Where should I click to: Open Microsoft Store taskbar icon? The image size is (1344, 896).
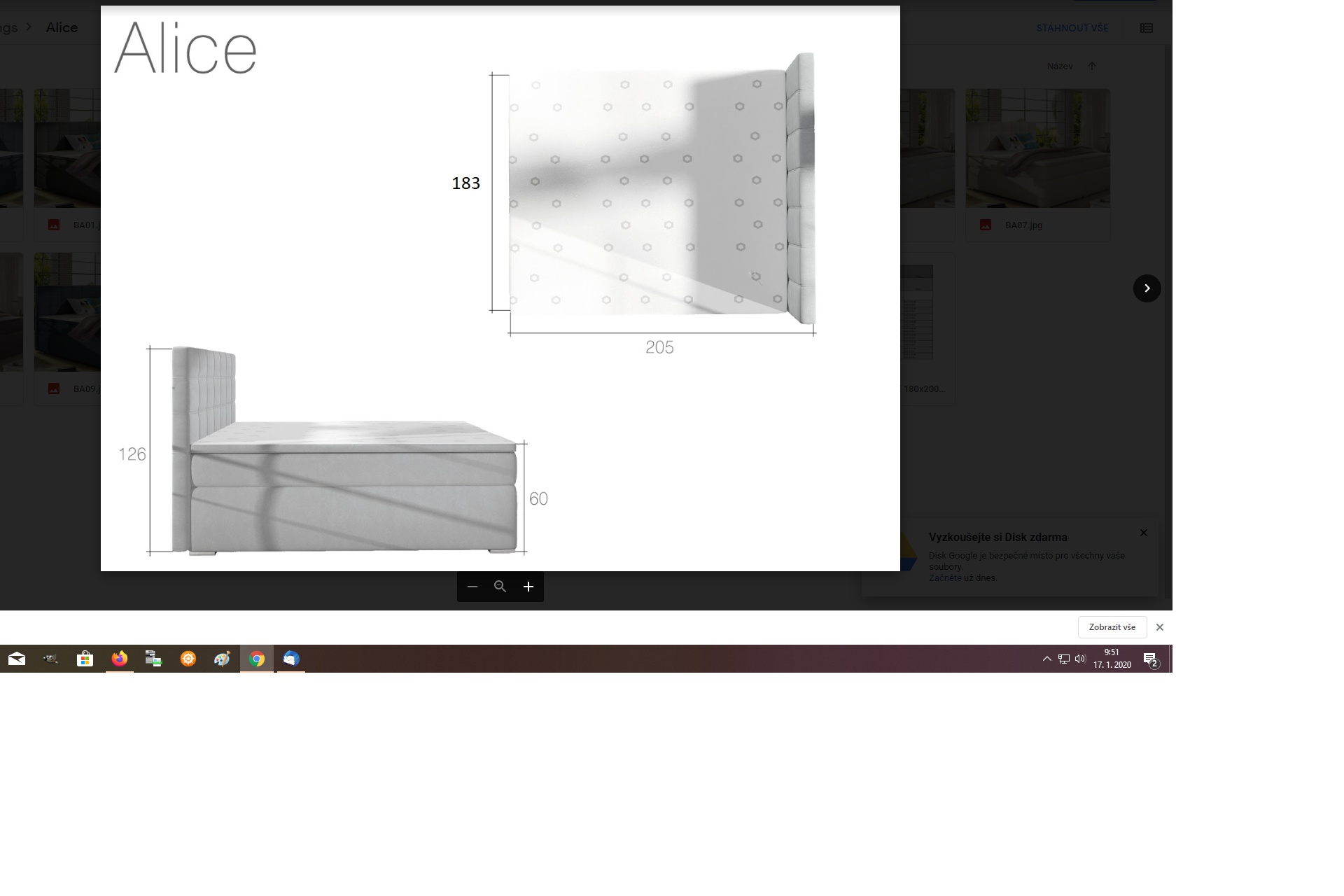click(85, 659)
